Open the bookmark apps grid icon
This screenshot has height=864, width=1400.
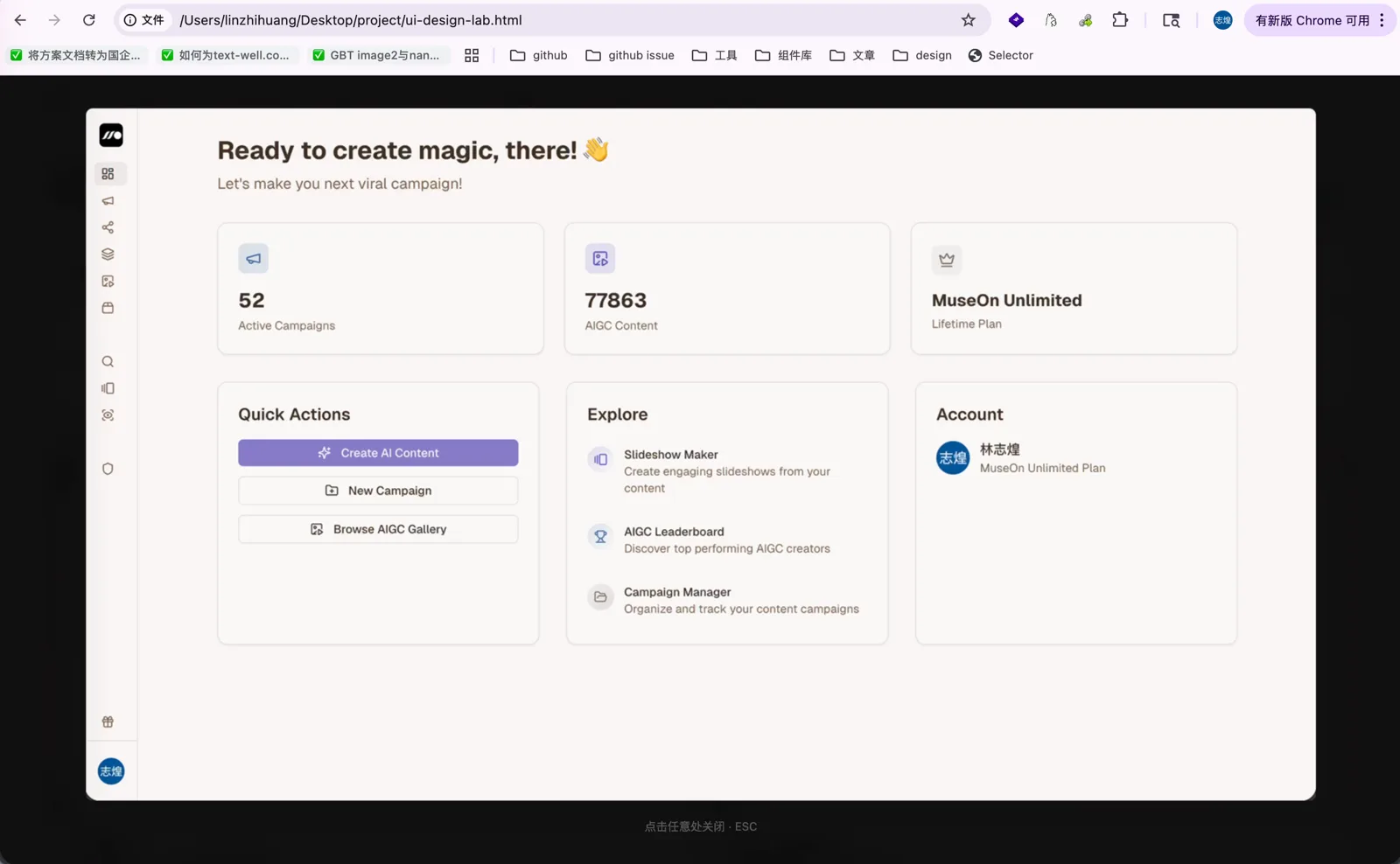pyautogui.click(x=472, y=55)
